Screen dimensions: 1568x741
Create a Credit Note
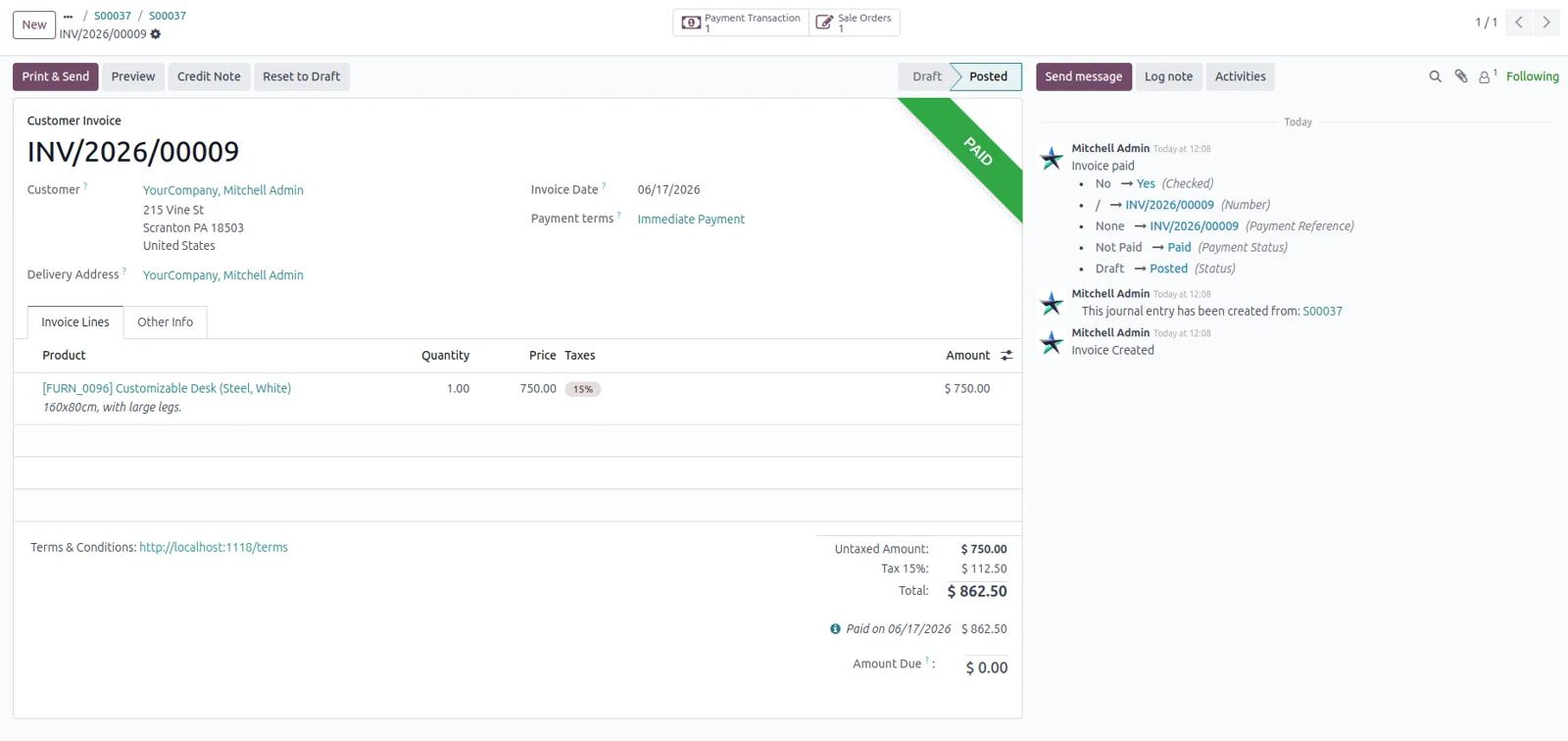click(x=209, y=76)
